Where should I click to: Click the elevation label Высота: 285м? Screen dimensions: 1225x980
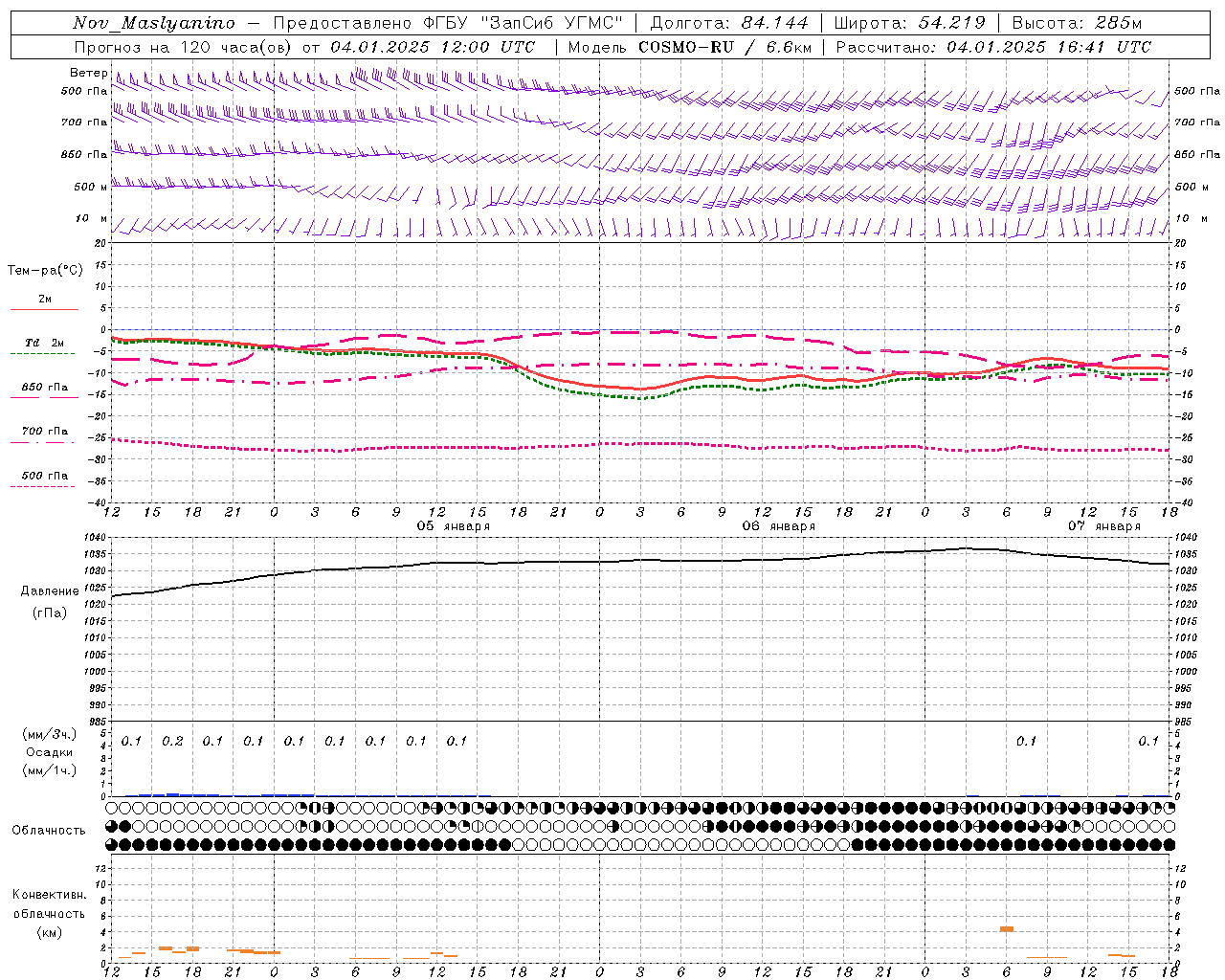point(1077,23)
